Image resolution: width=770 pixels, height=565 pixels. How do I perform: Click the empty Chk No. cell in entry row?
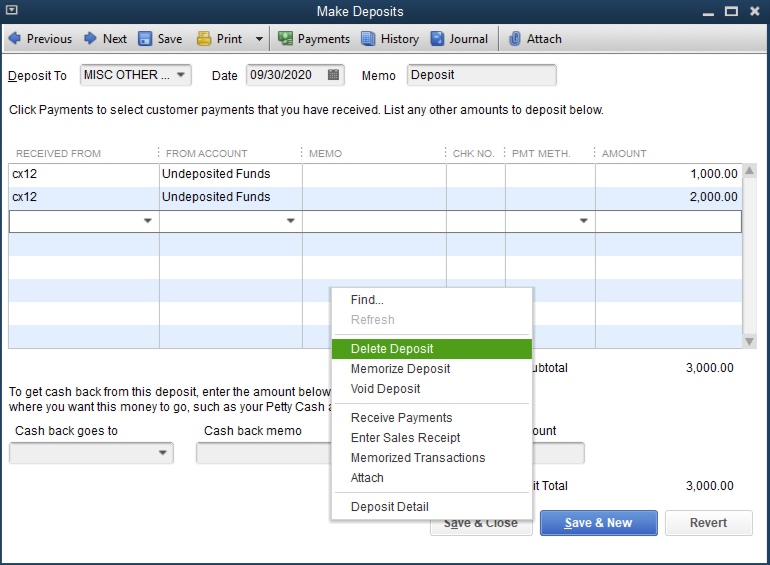476,221
